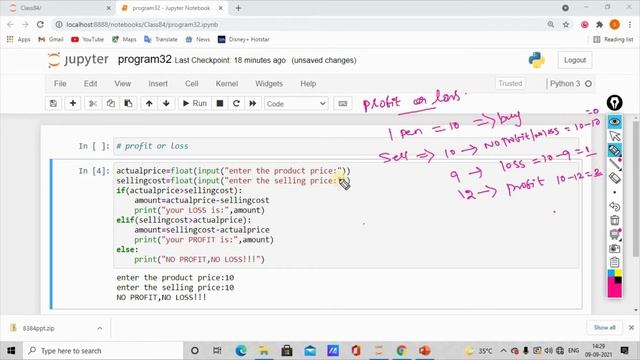Open Chrome three-dot menu
This screenshot has width=640, height=360.
click(x=630, y=24)
